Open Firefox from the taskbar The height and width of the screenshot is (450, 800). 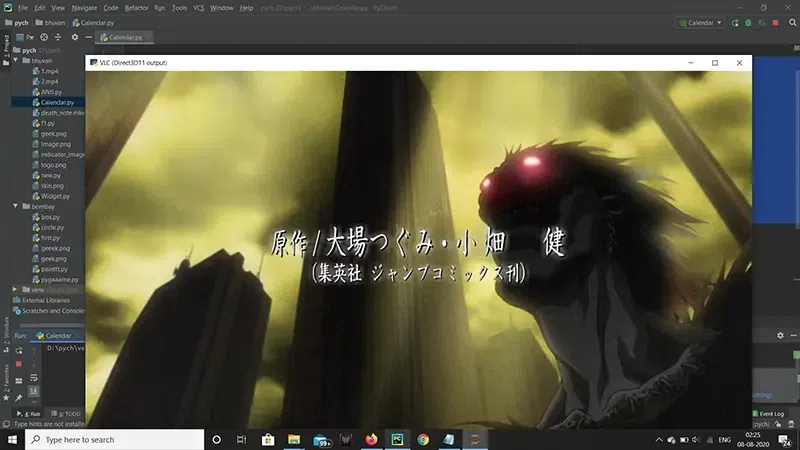(371, 439)
